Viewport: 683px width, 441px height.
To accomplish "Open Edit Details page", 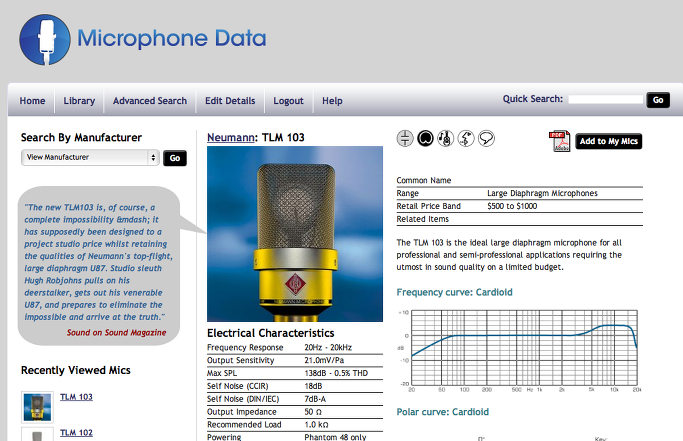I will [230, 101].
